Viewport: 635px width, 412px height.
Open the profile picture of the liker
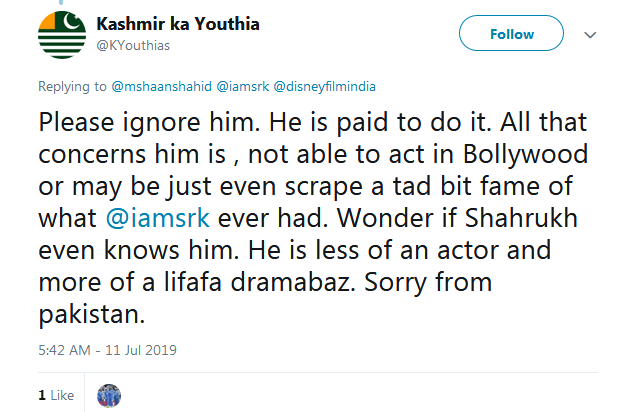[108, 395]
